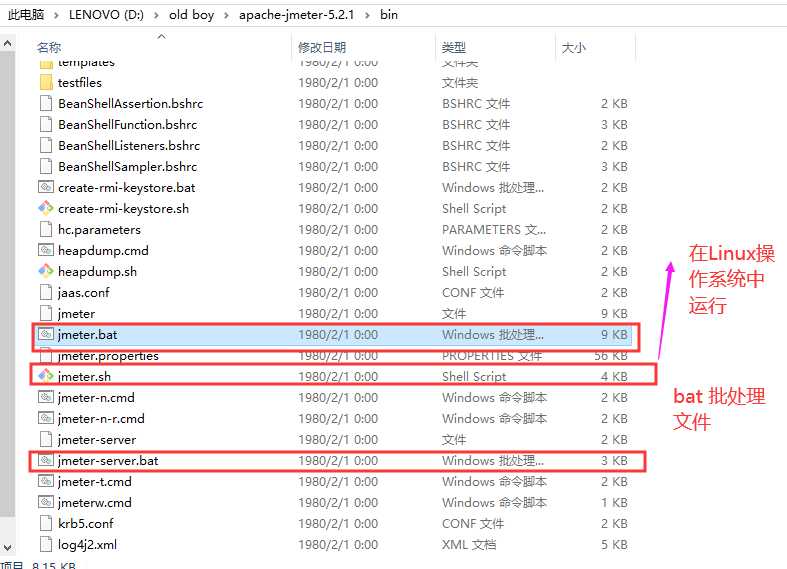This screenshot has width=787, height=569.
Task: Click the heapdump.cmd script icon
Action: tap(46, 250)
